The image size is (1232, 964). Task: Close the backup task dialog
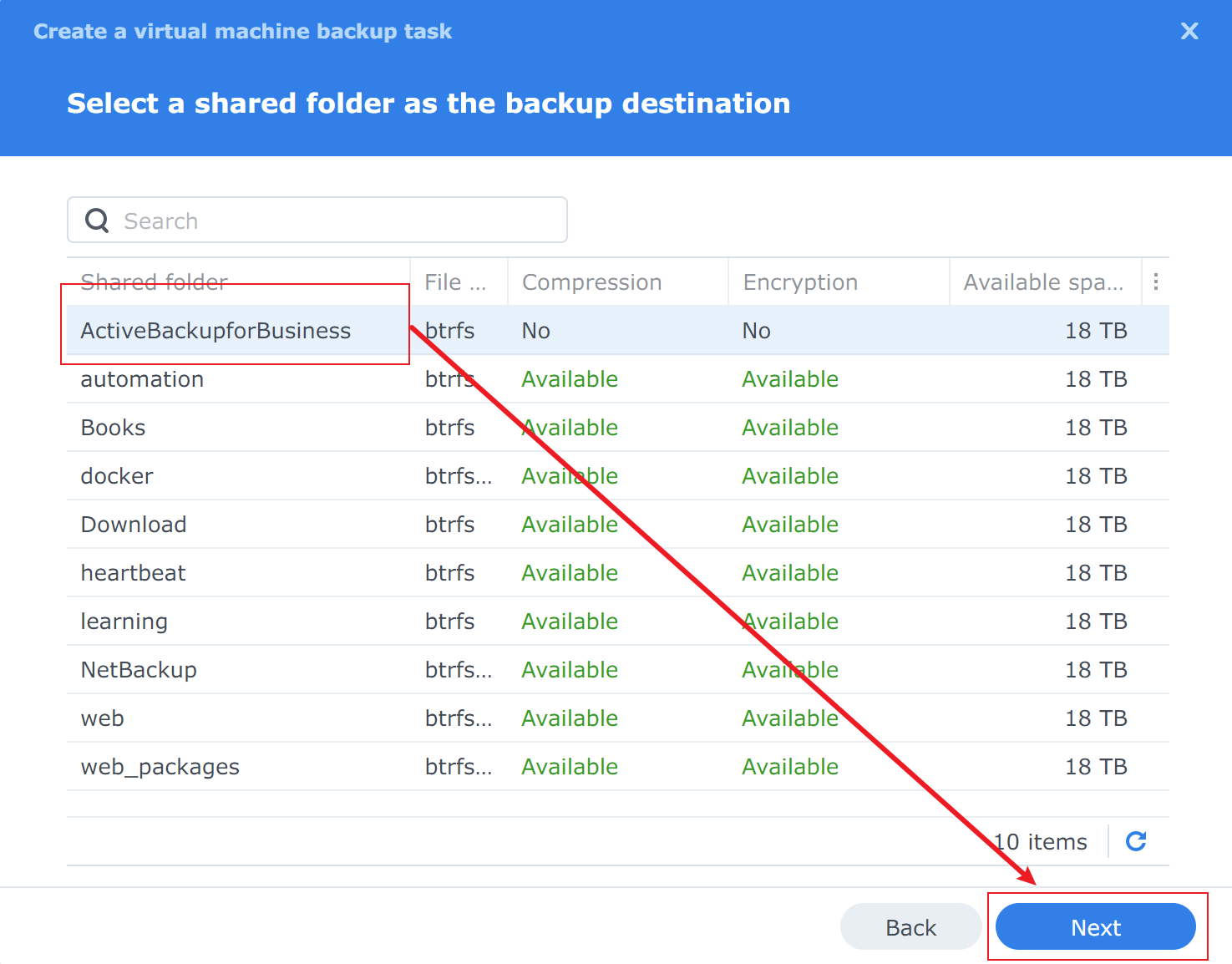click(x=1189, y=32)
